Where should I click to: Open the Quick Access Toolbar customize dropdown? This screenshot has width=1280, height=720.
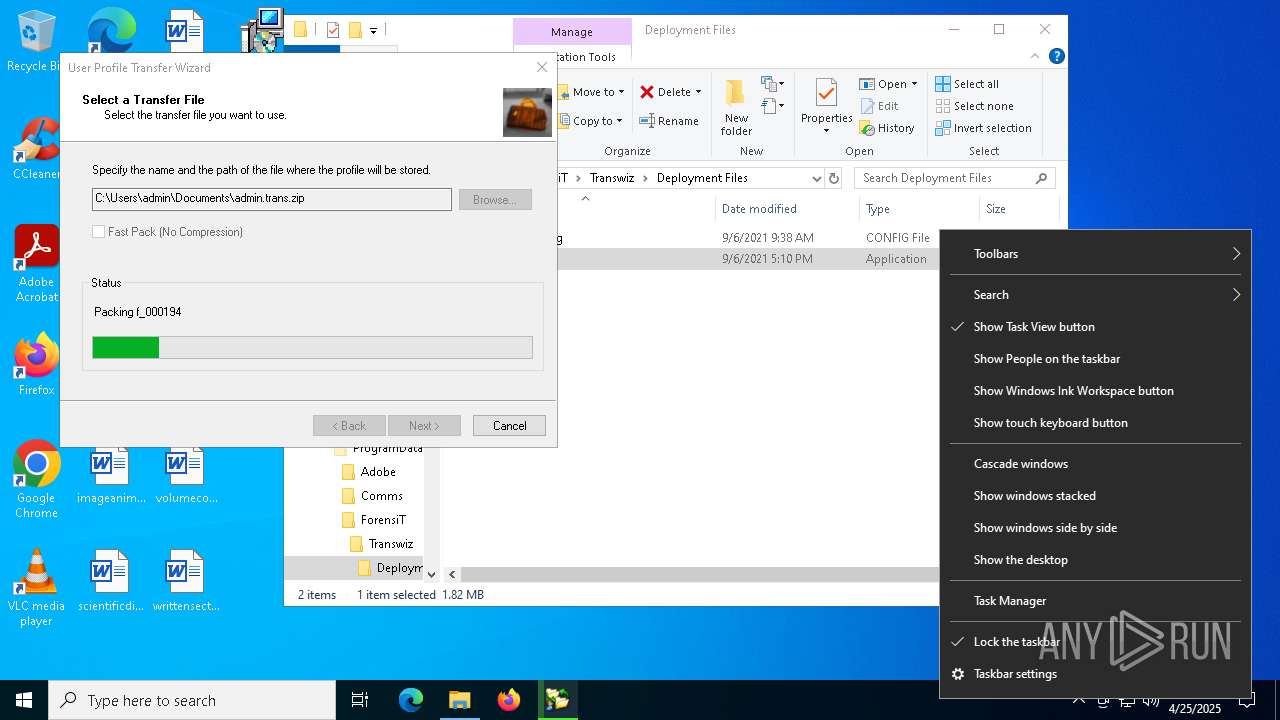373,31
